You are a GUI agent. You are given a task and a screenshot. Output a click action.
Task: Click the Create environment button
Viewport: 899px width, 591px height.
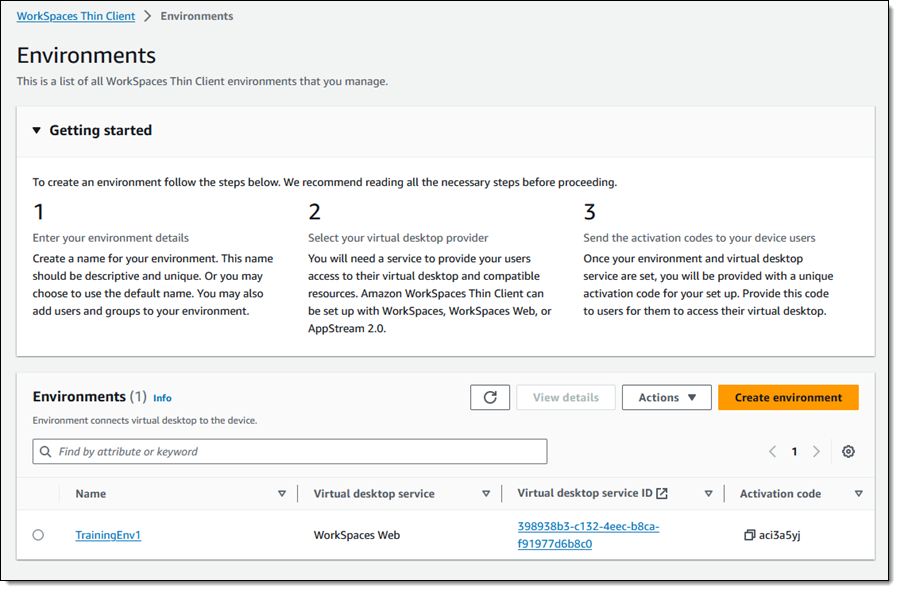[788, 397]
